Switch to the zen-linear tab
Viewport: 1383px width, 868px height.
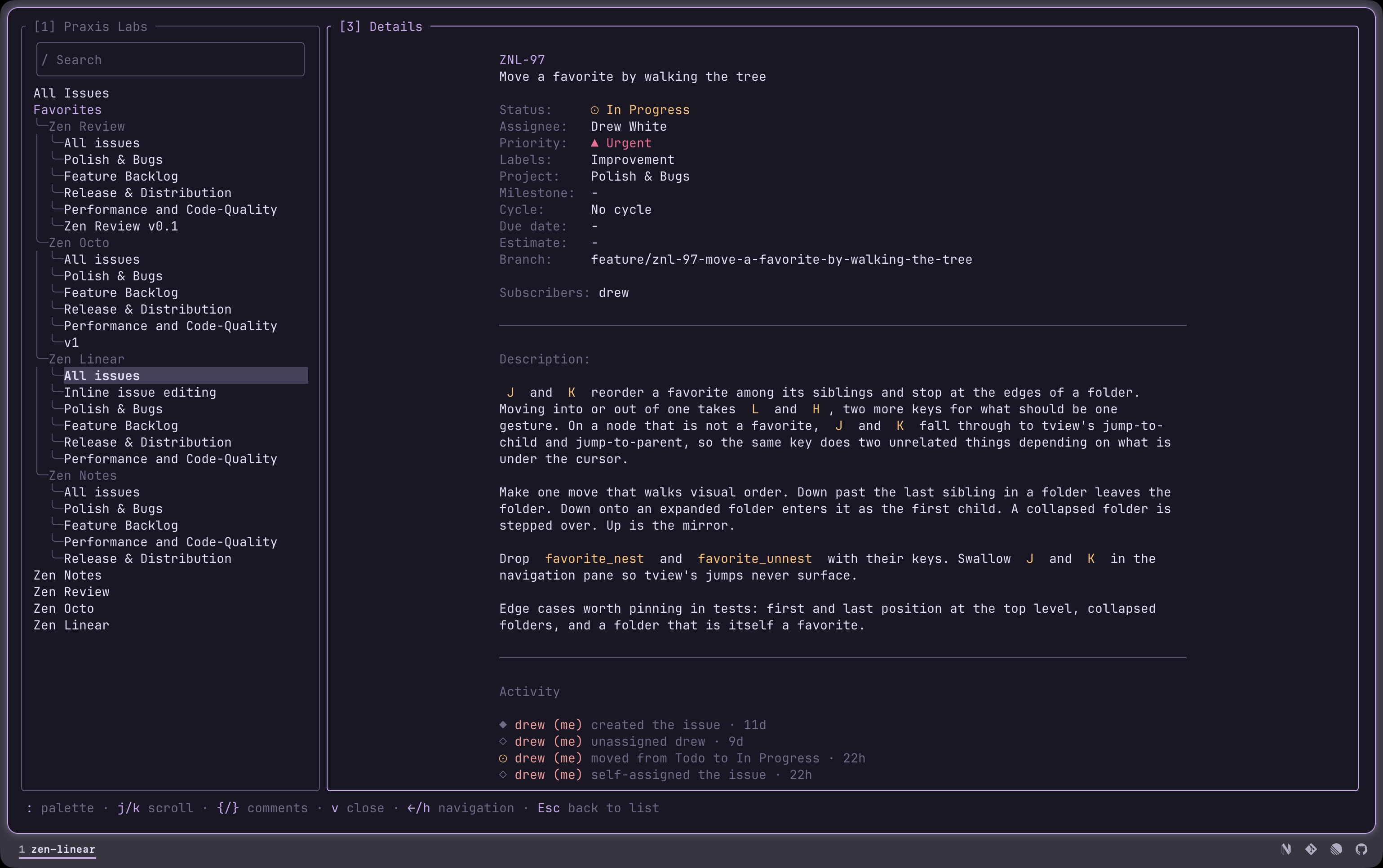click(58, 849)
